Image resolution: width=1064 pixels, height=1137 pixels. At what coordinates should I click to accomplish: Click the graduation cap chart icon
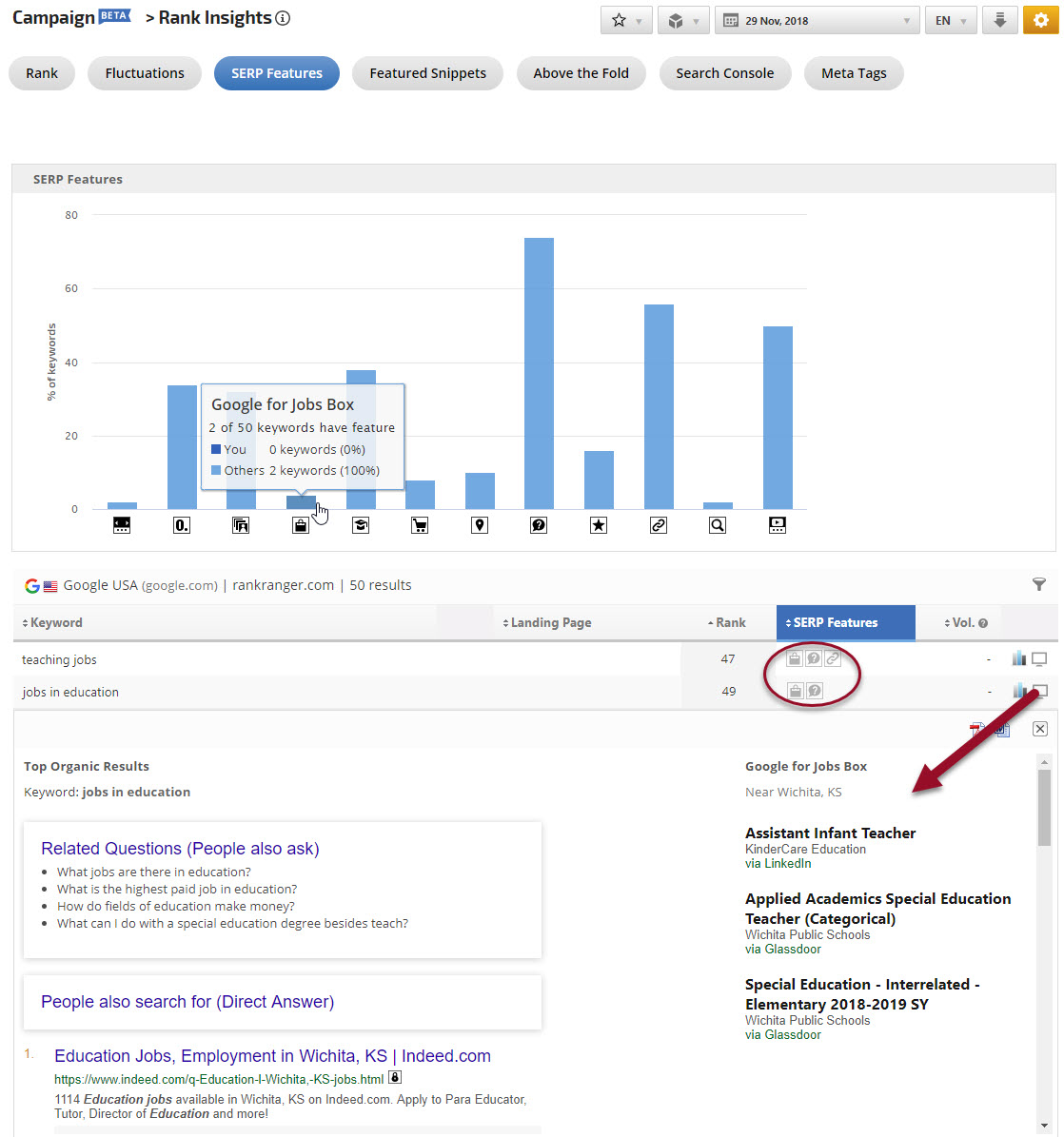click(361, 525)
